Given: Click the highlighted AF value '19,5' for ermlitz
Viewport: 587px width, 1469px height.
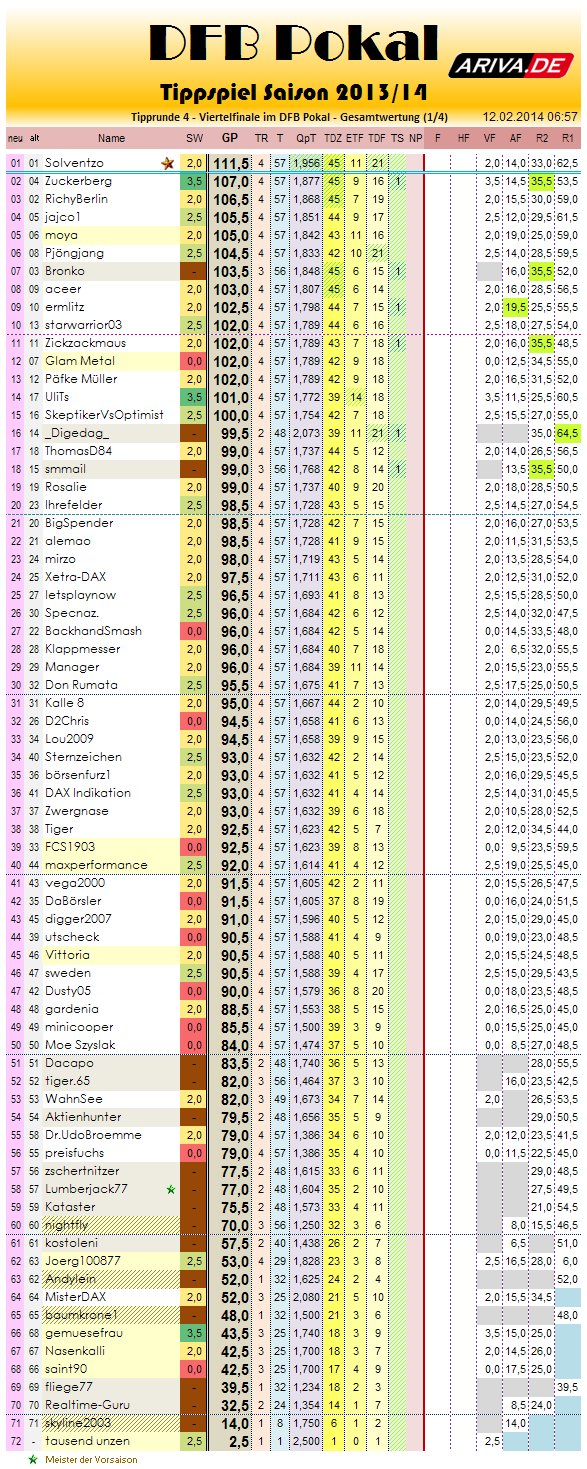Looking at the screenshot, I should point(515,307).
